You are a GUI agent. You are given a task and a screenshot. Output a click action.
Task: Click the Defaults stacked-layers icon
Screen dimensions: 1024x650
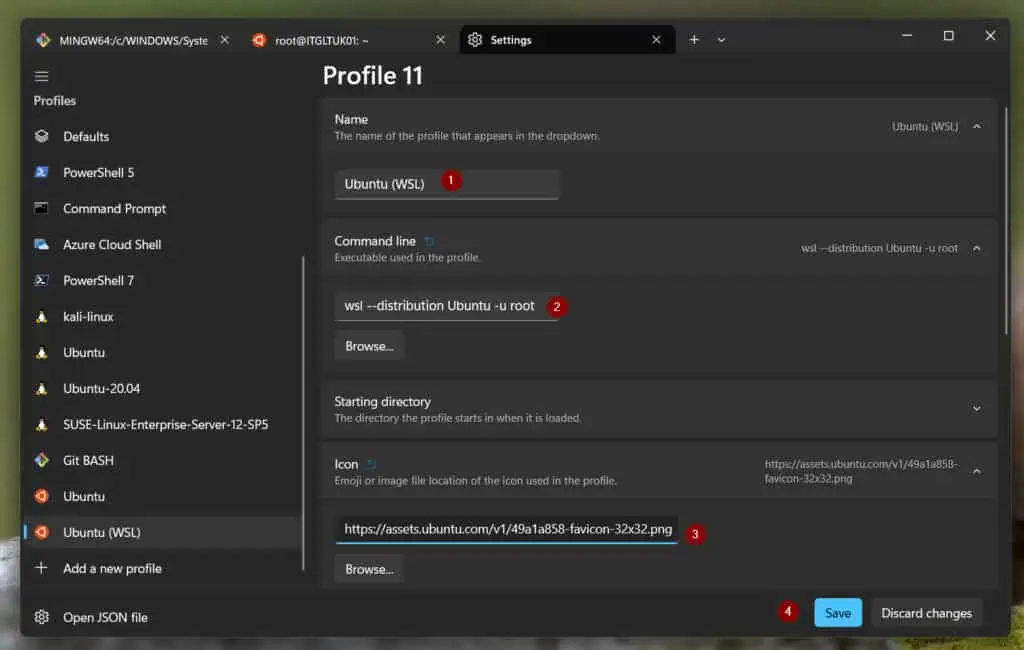42,136
